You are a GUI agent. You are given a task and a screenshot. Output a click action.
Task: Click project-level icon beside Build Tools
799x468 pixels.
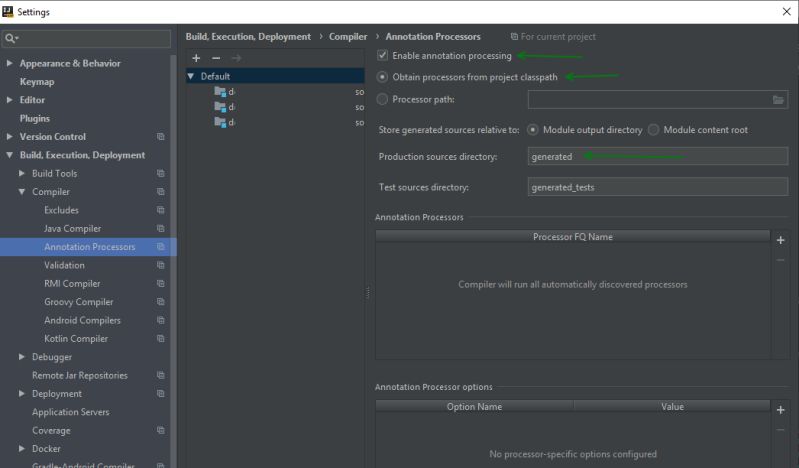coord(161,173)
